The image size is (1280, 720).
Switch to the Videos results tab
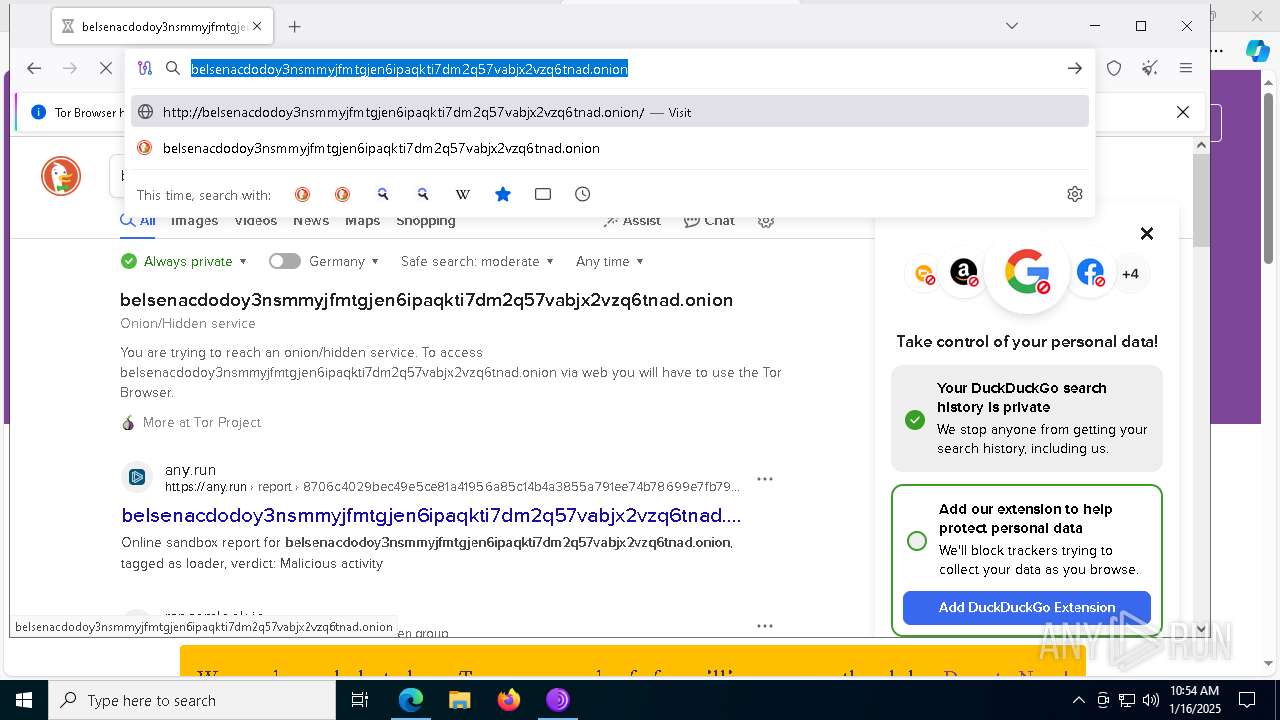coord(255,221)
